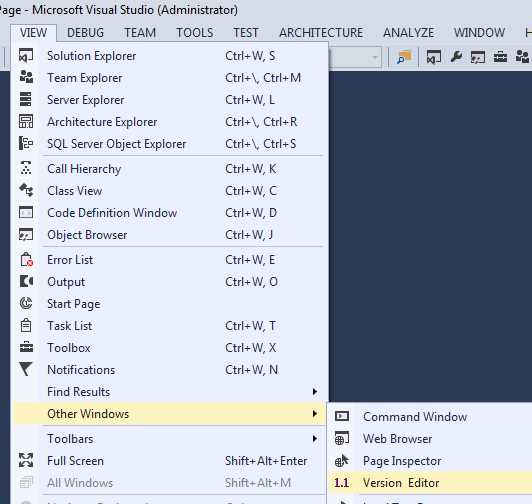Select Notifications menu entry
The width and height of the screenshot is (532, 504).
pos(170,370)
